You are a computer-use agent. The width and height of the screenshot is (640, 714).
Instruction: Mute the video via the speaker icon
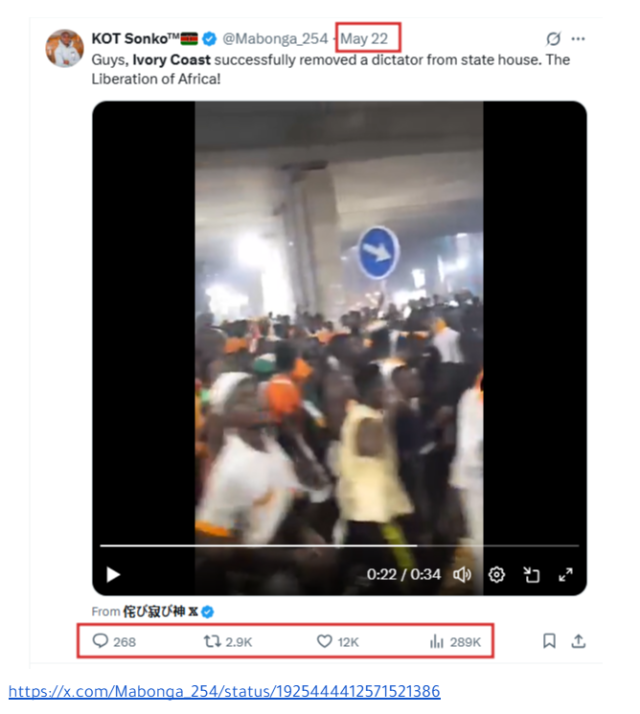click(x=462, y=575)
